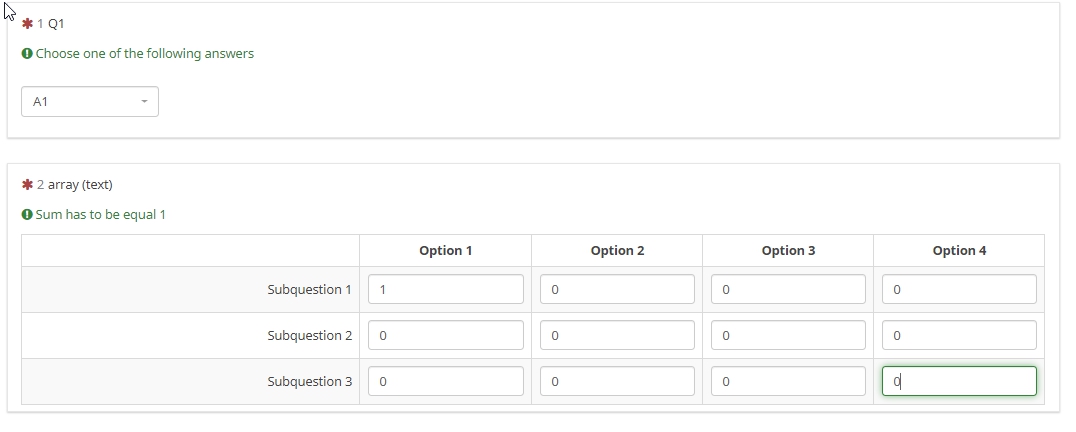Viewport: 1076px width, 432px height.
Task: Click the Q1 required asterisk icon
Action: (x=27, y=24)
